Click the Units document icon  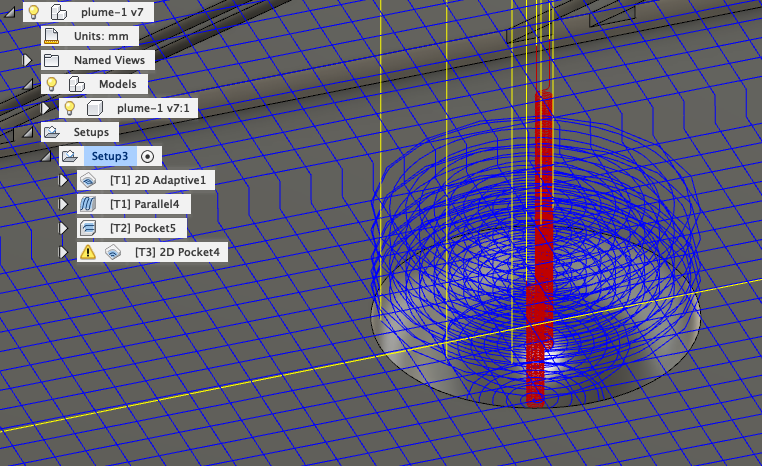pos(52,36)
